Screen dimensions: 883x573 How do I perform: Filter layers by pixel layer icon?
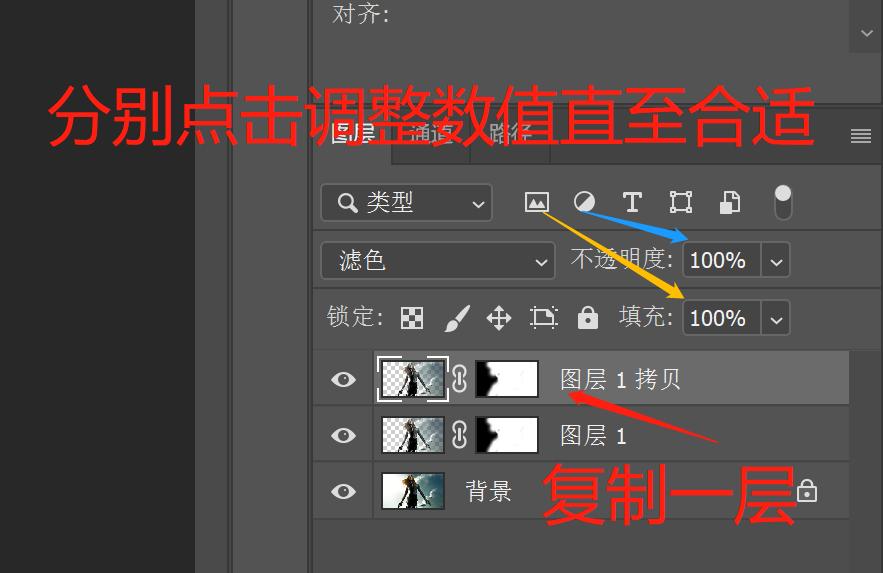point(537,202)
